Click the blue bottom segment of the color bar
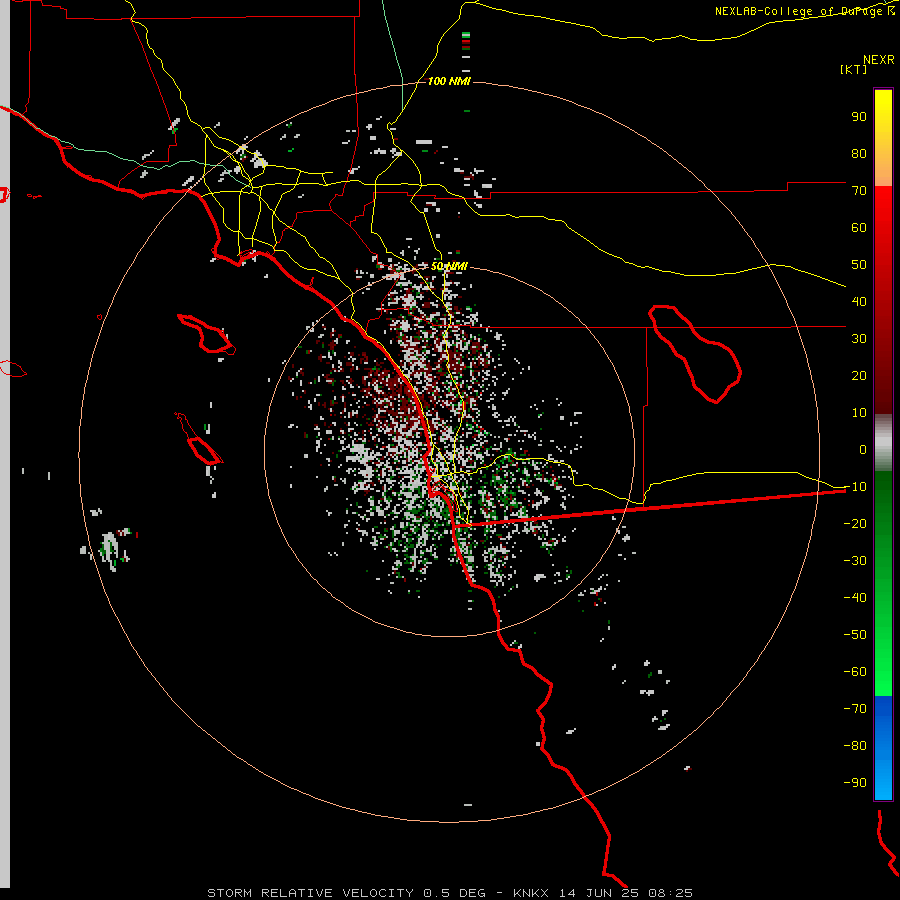This screenshot has width=900, height=900. tap(883, 748)
